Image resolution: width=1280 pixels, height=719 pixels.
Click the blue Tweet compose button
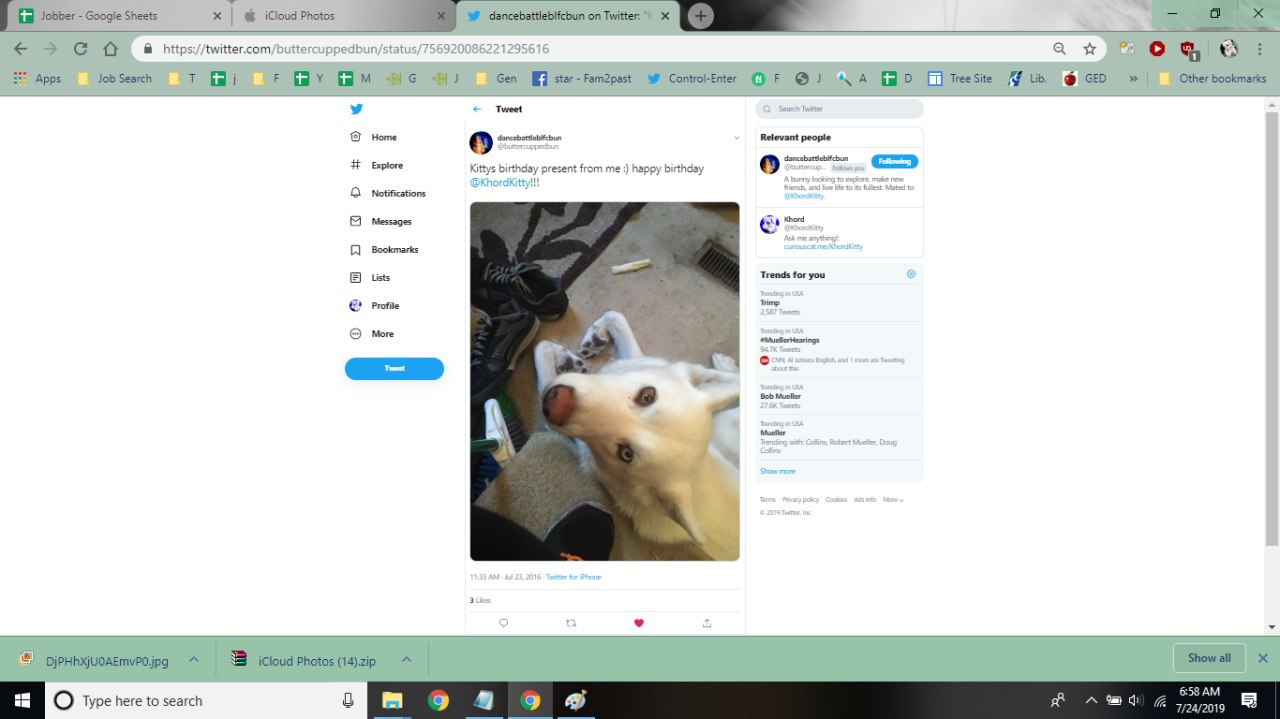coord(394,368)
